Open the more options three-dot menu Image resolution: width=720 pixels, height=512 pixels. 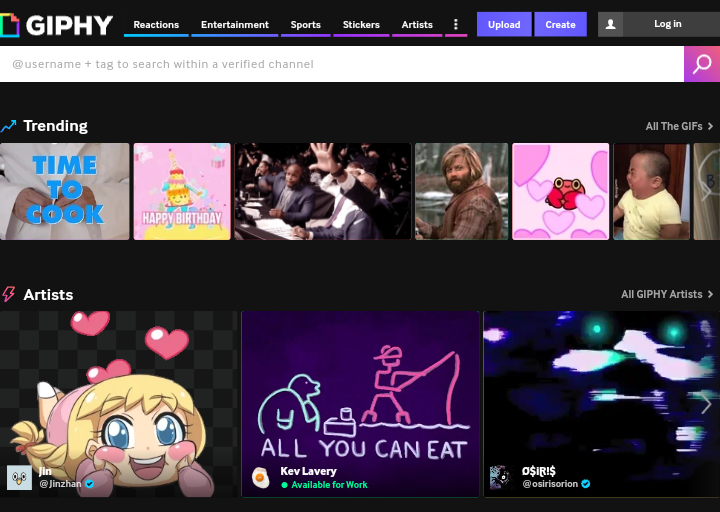(x=456, y=24)
